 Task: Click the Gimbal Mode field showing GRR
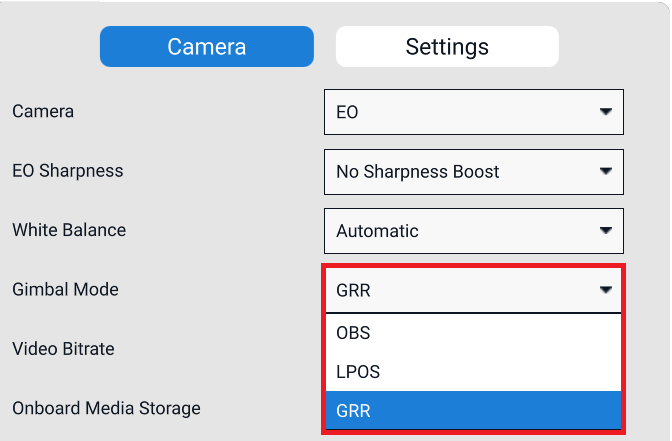[x=460, y=290]
